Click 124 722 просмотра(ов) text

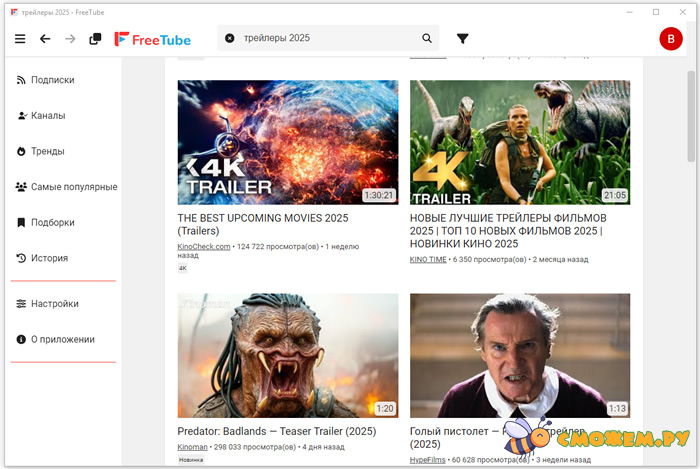pos(278,246)
